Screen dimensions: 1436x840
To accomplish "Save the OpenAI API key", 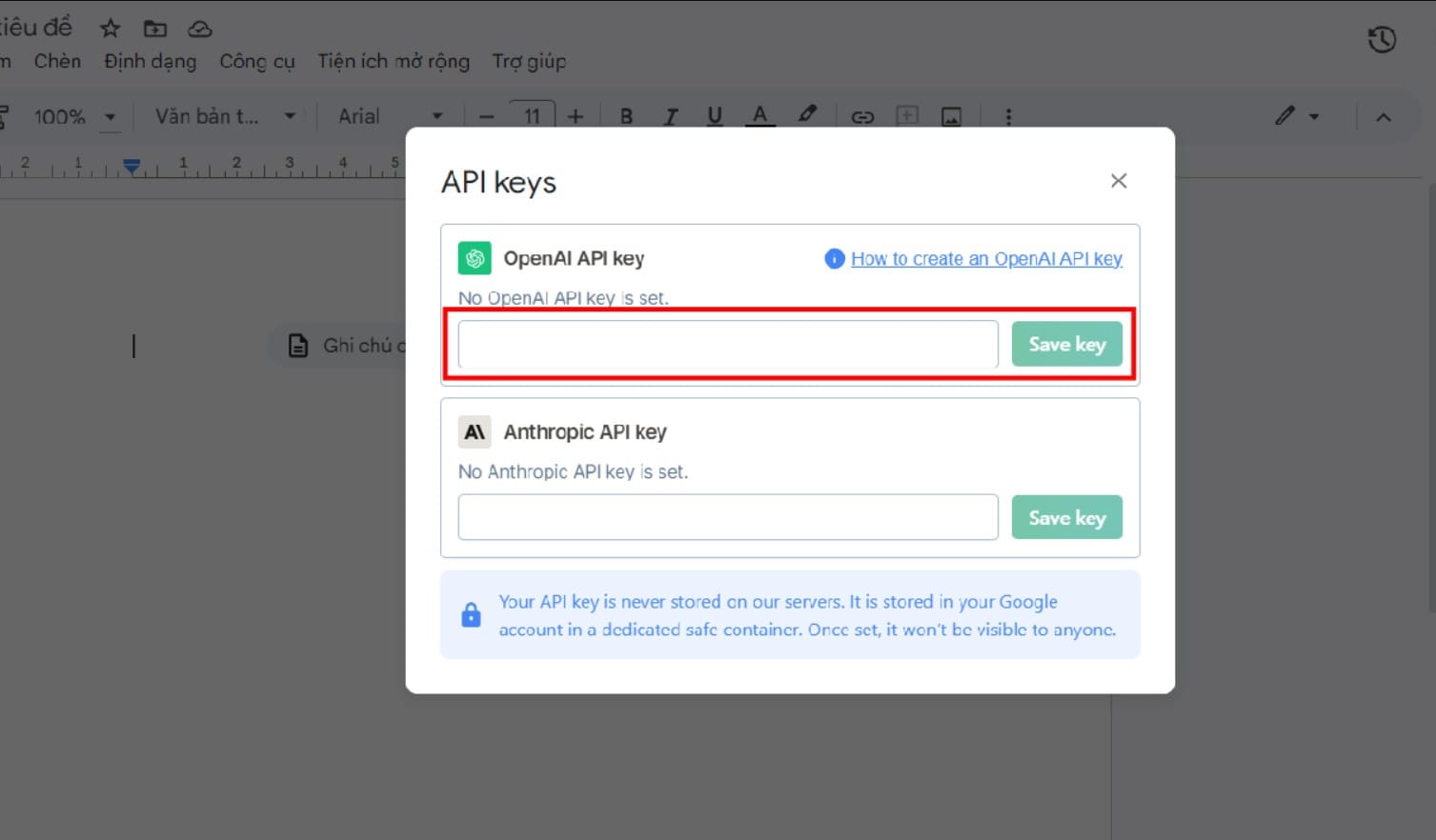I will (1066, 345).
